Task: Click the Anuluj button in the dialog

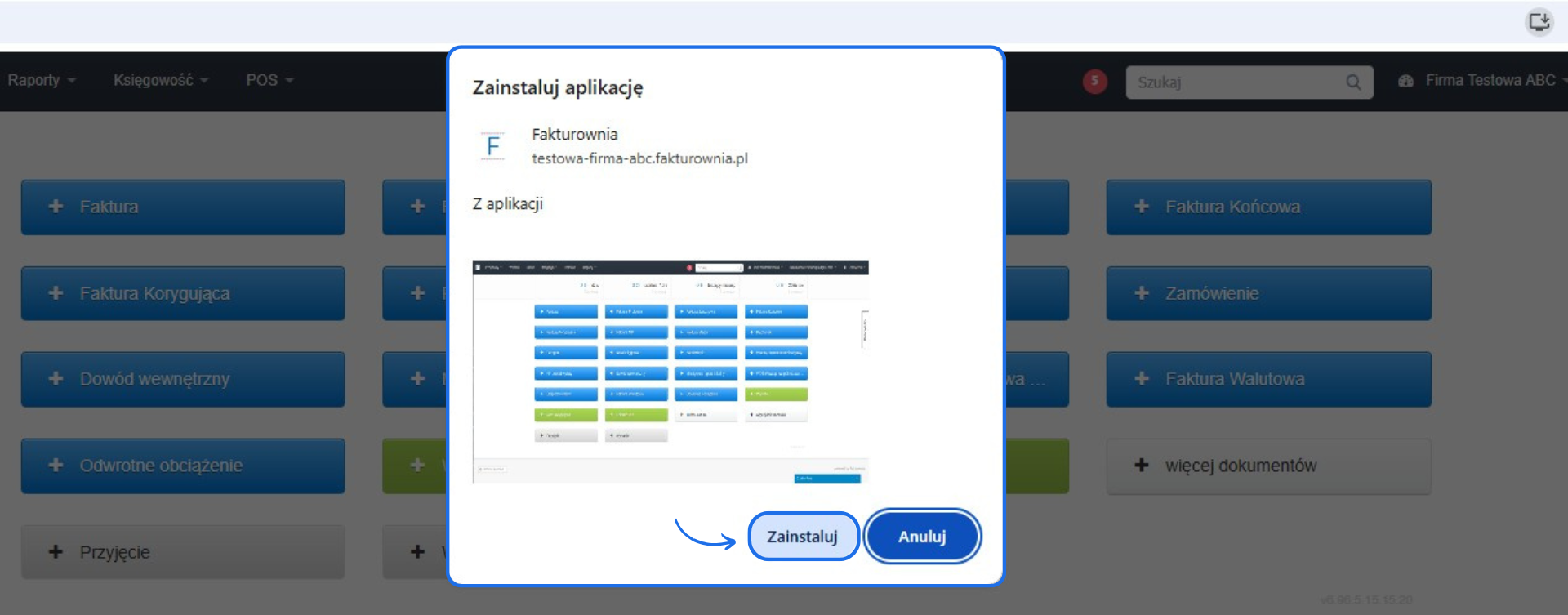Action: coord(922,537)
